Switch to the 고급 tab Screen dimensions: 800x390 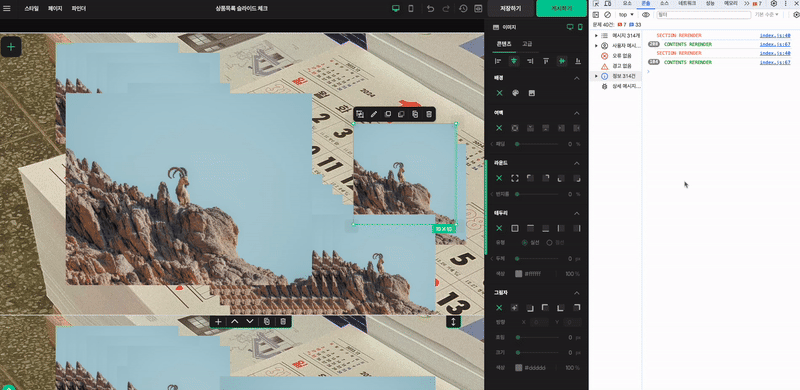pyautogui.click(x=527, y=44)
